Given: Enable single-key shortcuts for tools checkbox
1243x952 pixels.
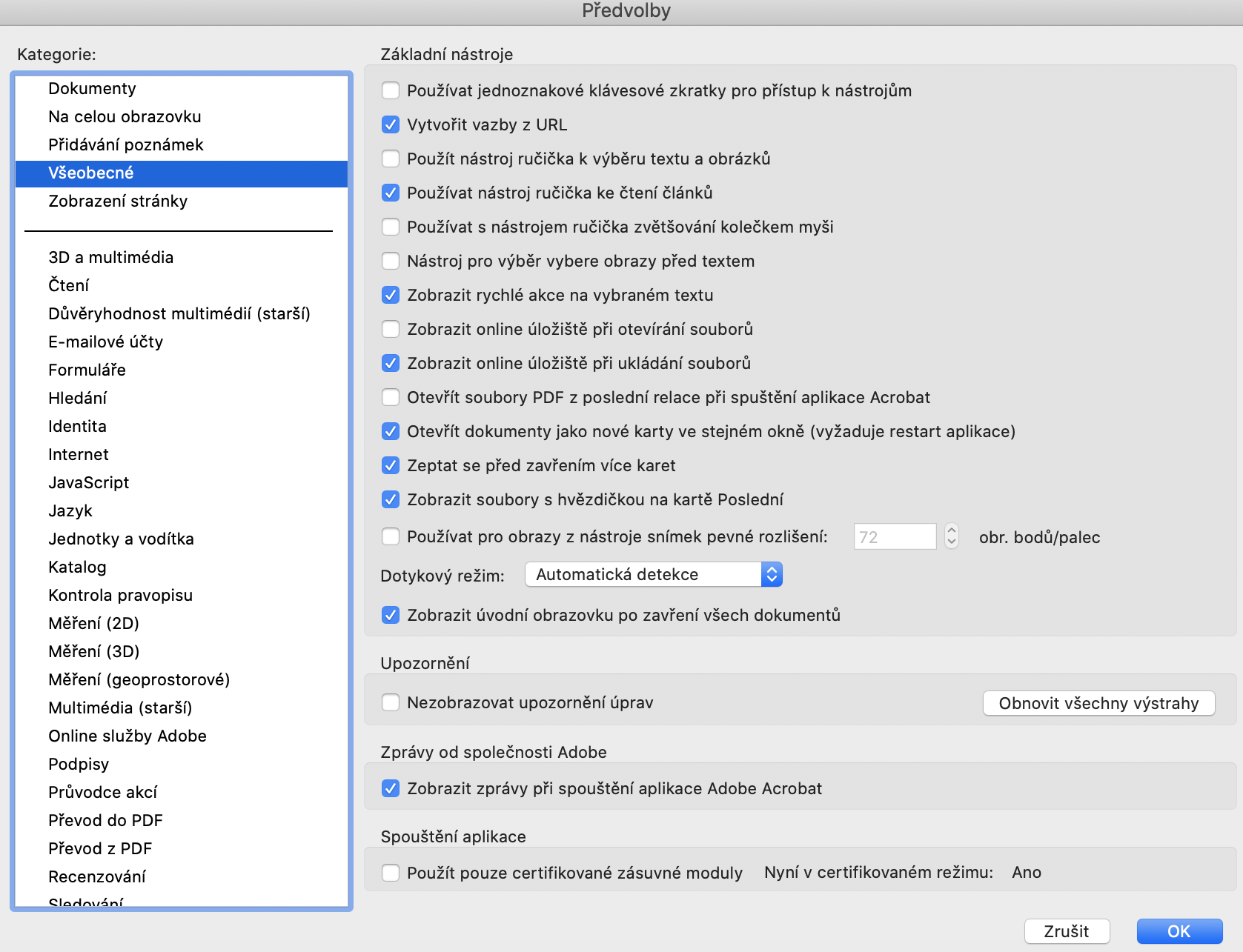Looking at the screenshot, I should pyautogui.click(x=391, y=90).
